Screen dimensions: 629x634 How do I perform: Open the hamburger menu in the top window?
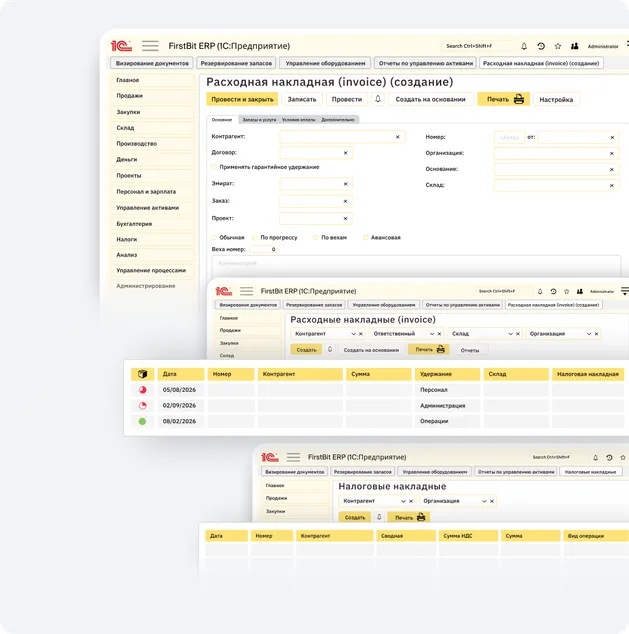tap(150, 46)
